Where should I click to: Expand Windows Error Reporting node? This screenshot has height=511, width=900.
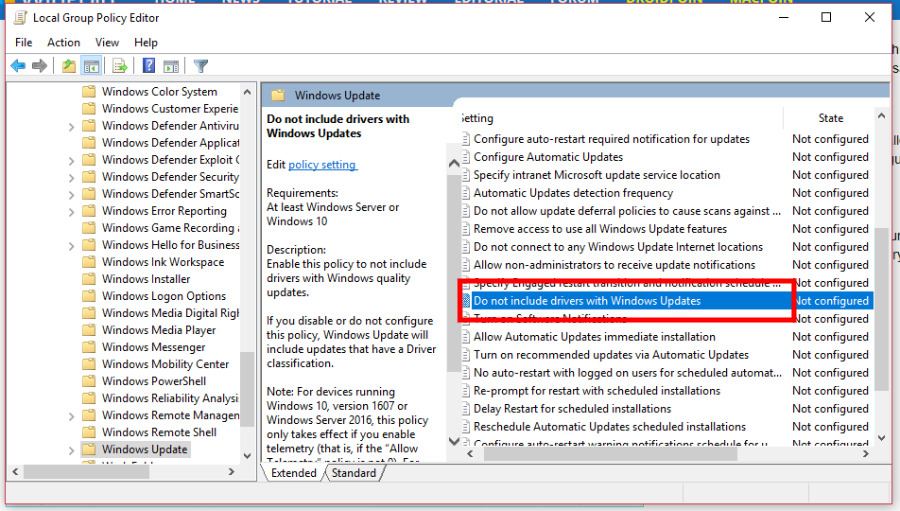(x=71, y=212)
